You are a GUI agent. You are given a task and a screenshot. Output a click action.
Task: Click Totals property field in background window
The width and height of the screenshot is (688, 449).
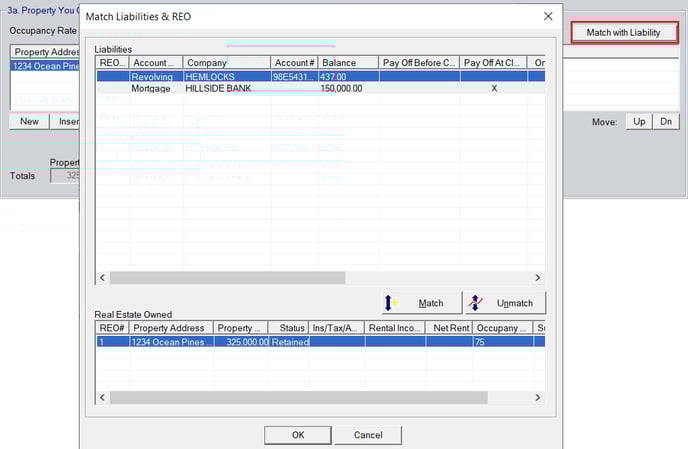(x=65, y=176)
